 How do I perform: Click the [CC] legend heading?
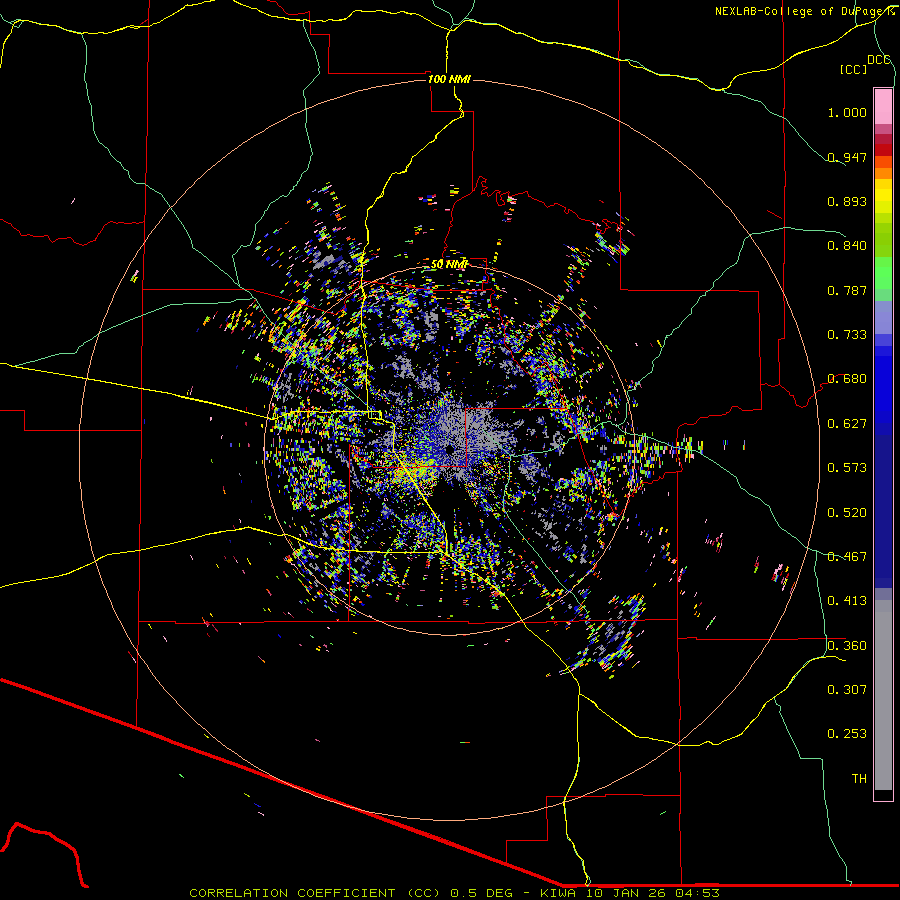(x=853, y=69)
